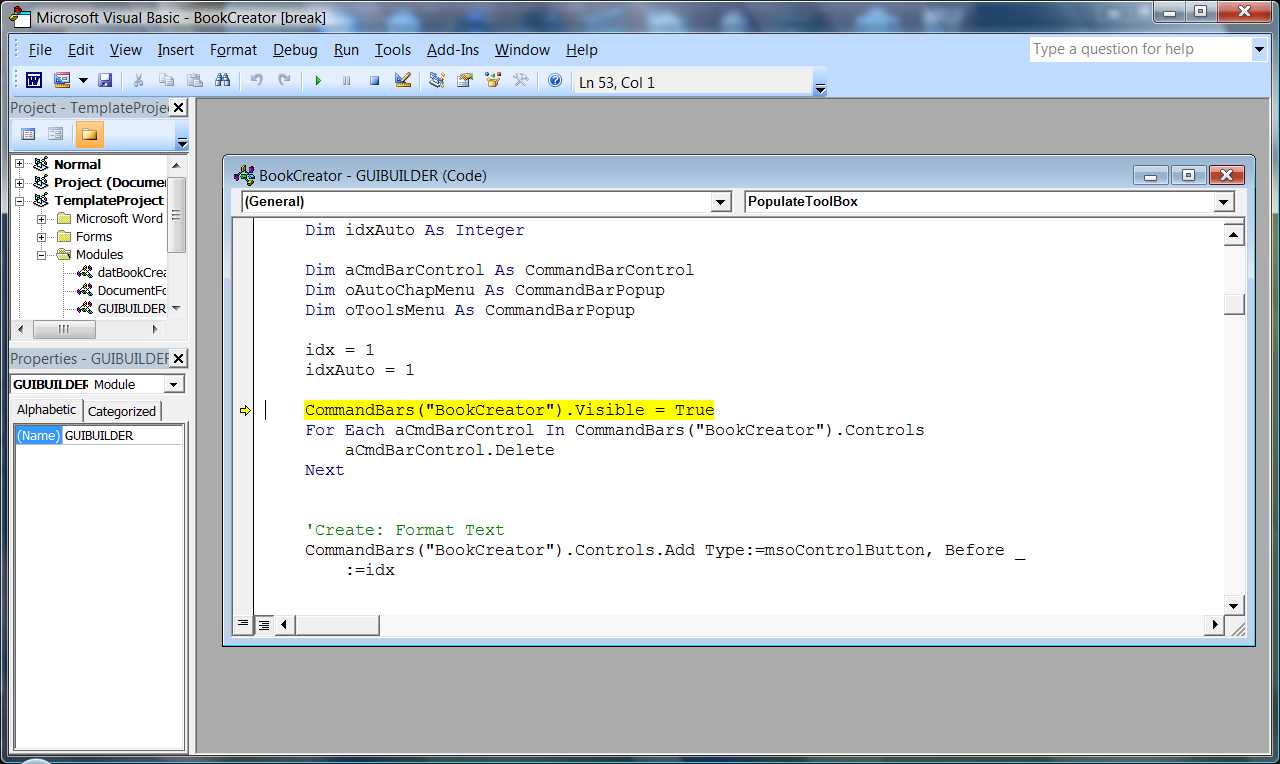The image size is (1280, 764).
Task: Select the DocumentFormat module in tree
Action: [132, 290]
